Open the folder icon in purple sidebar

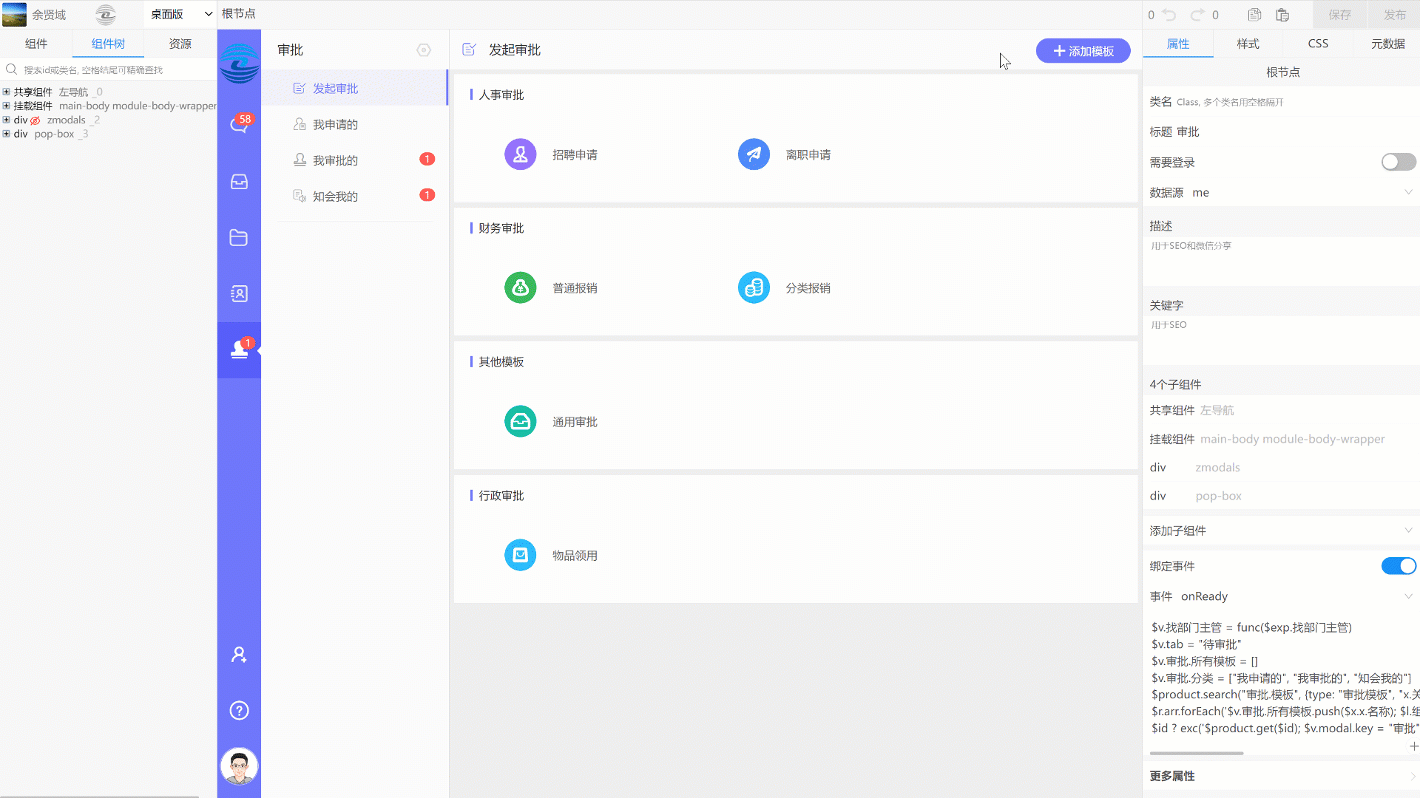(x=239, y=238)
